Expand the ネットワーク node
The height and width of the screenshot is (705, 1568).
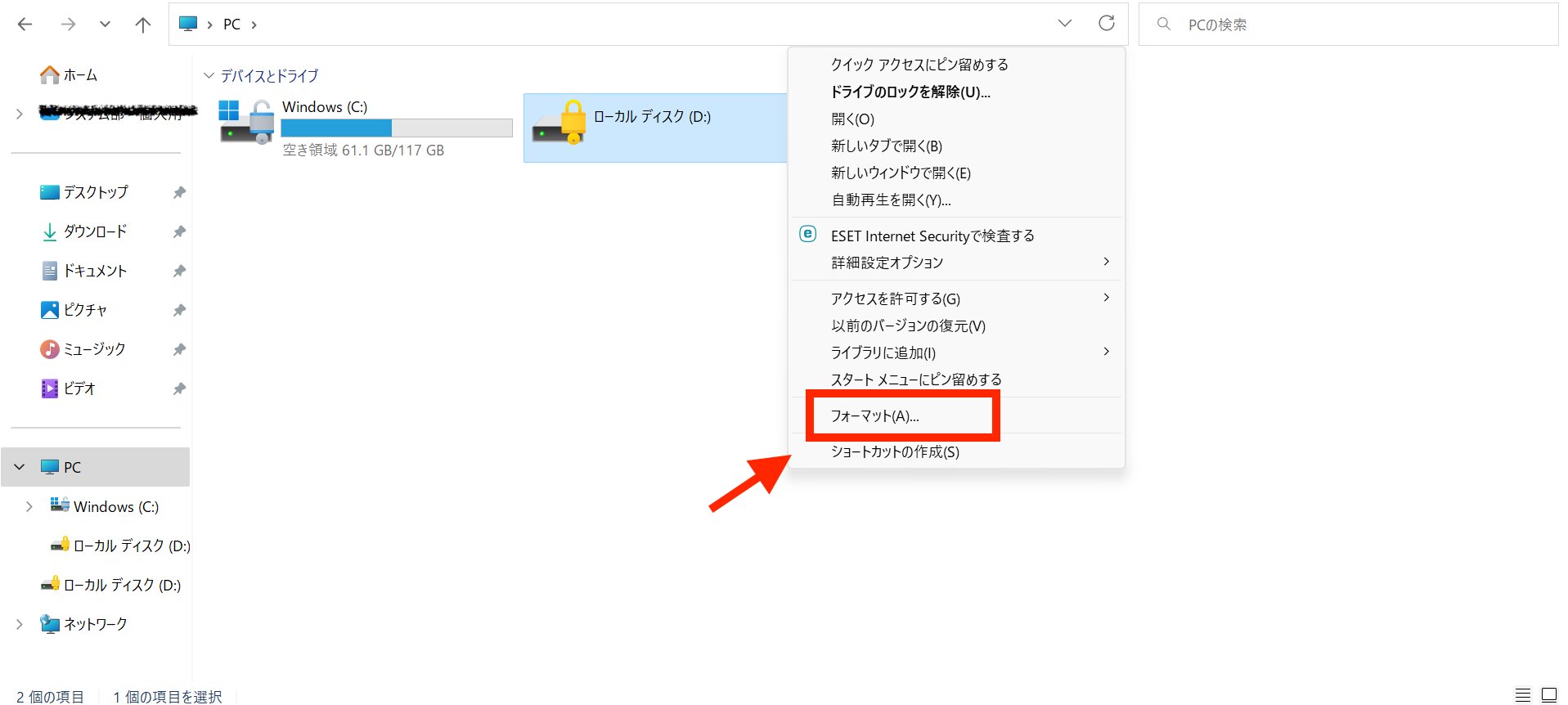point(20,624)
